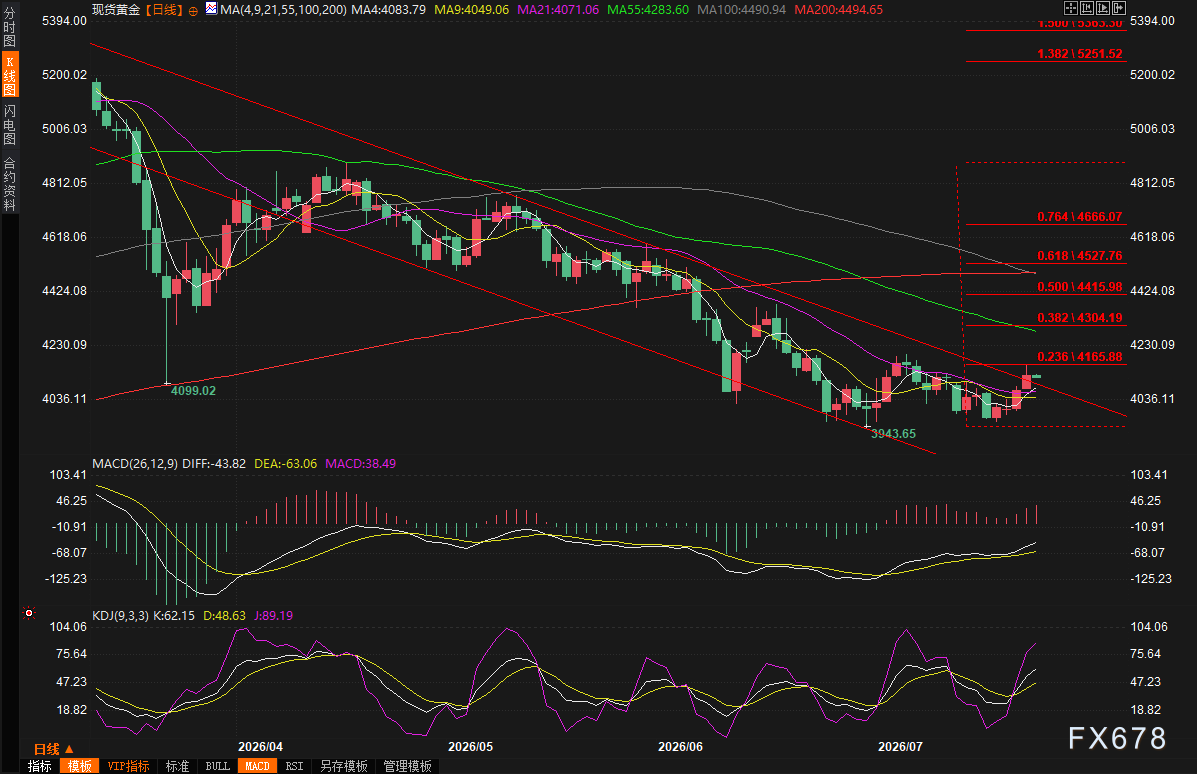Open the 闪电图 side tab
Image resolution: width=1197 pixels, height=774 pixels.
tap(9, 124)
